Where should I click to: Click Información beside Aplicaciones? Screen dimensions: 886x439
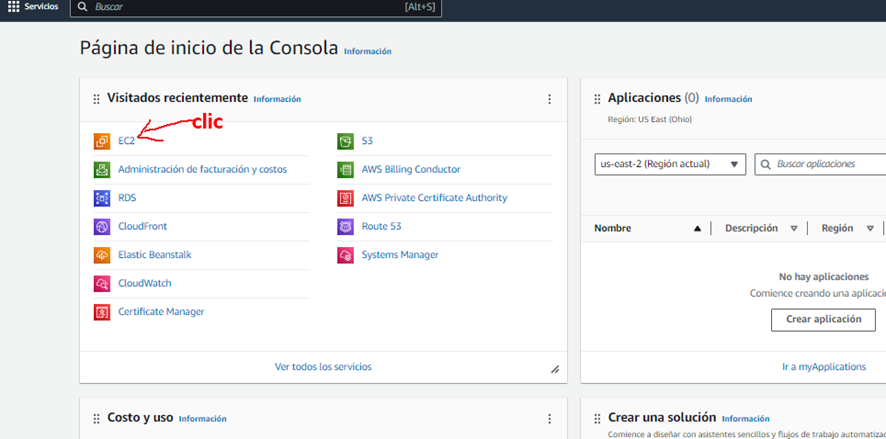coord(728,99)
